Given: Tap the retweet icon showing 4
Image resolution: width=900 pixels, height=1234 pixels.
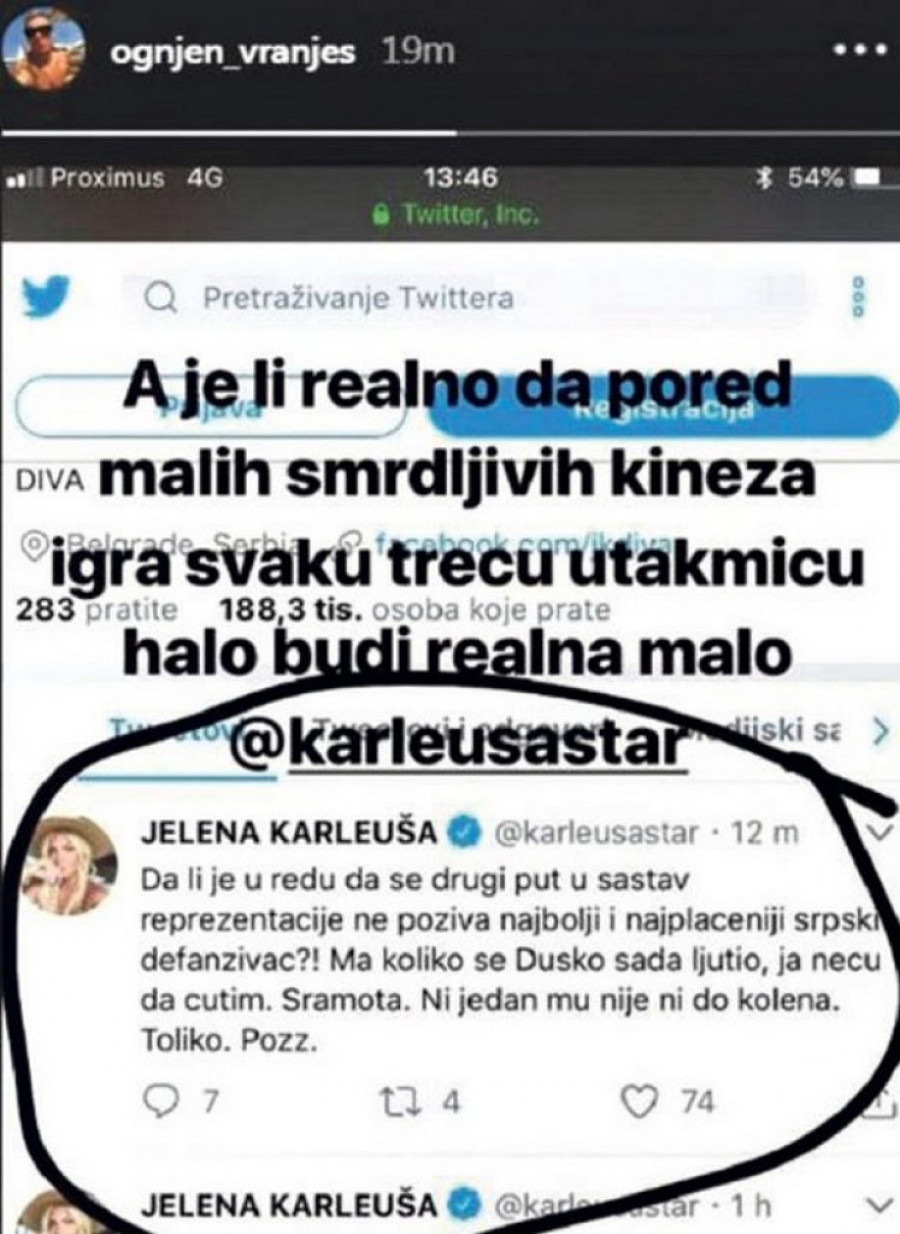Looking at the screenshot, I should [x=397, y=1101].
